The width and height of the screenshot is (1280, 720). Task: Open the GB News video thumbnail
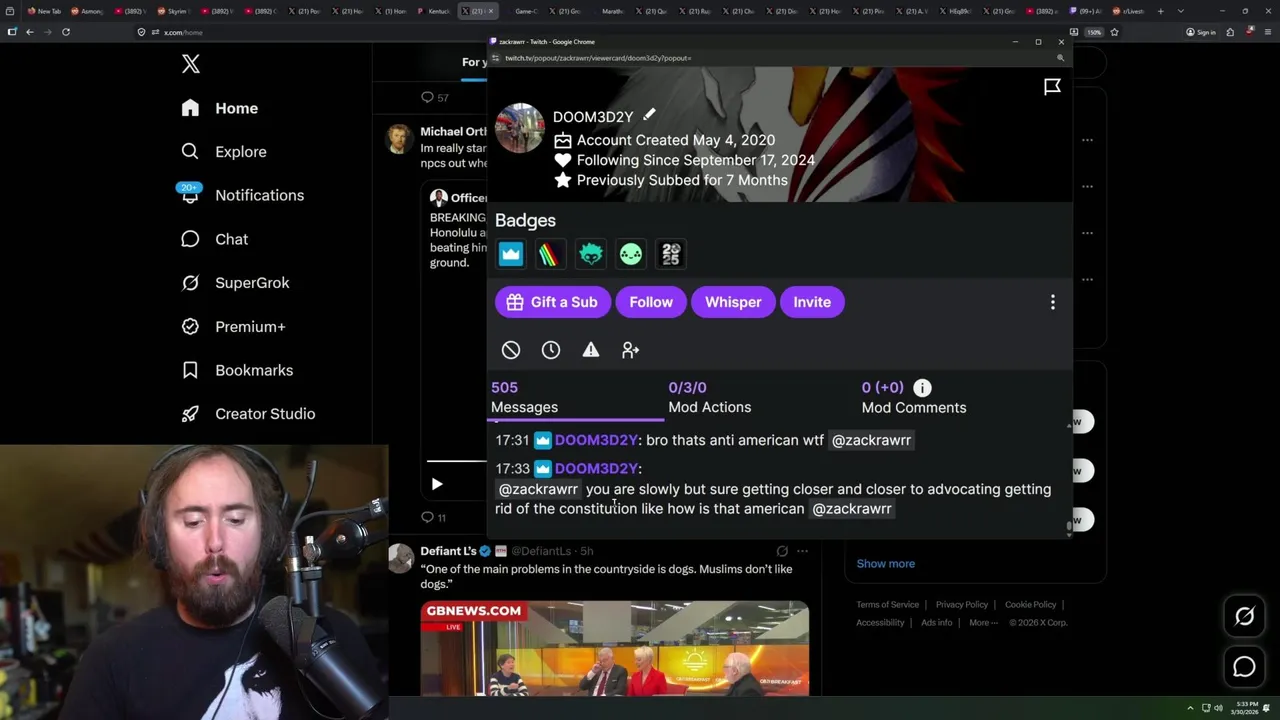pos(614,648)
